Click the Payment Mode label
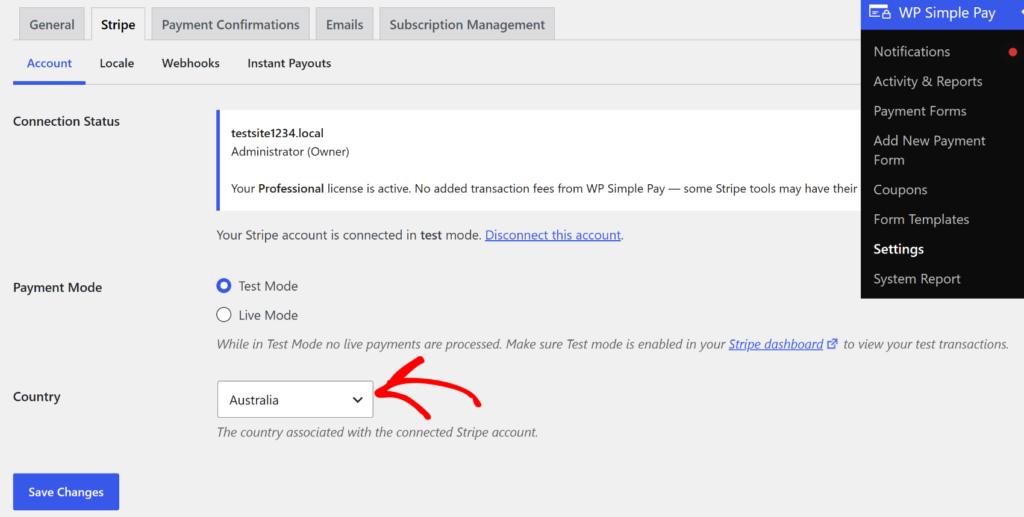 [x=57, y=287]
